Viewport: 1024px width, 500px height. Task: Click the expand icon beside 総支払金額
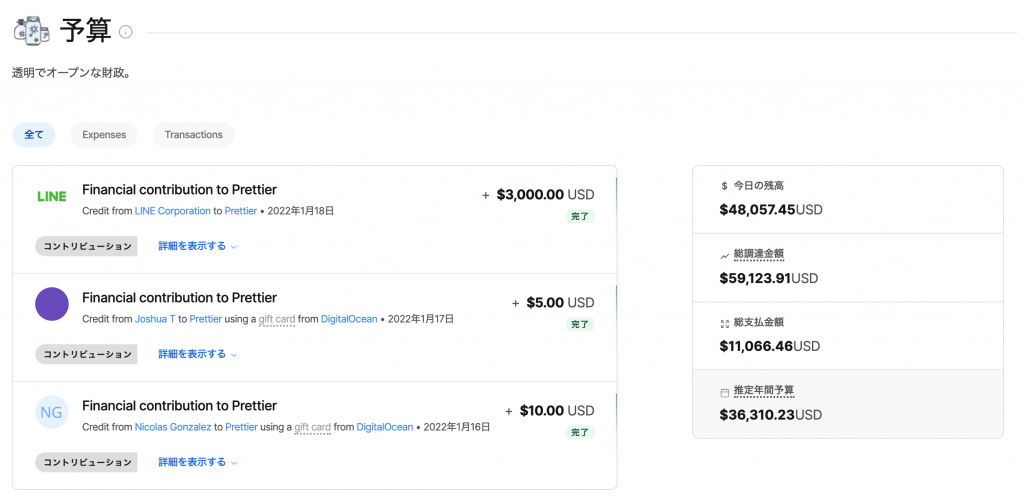point(724,323)
